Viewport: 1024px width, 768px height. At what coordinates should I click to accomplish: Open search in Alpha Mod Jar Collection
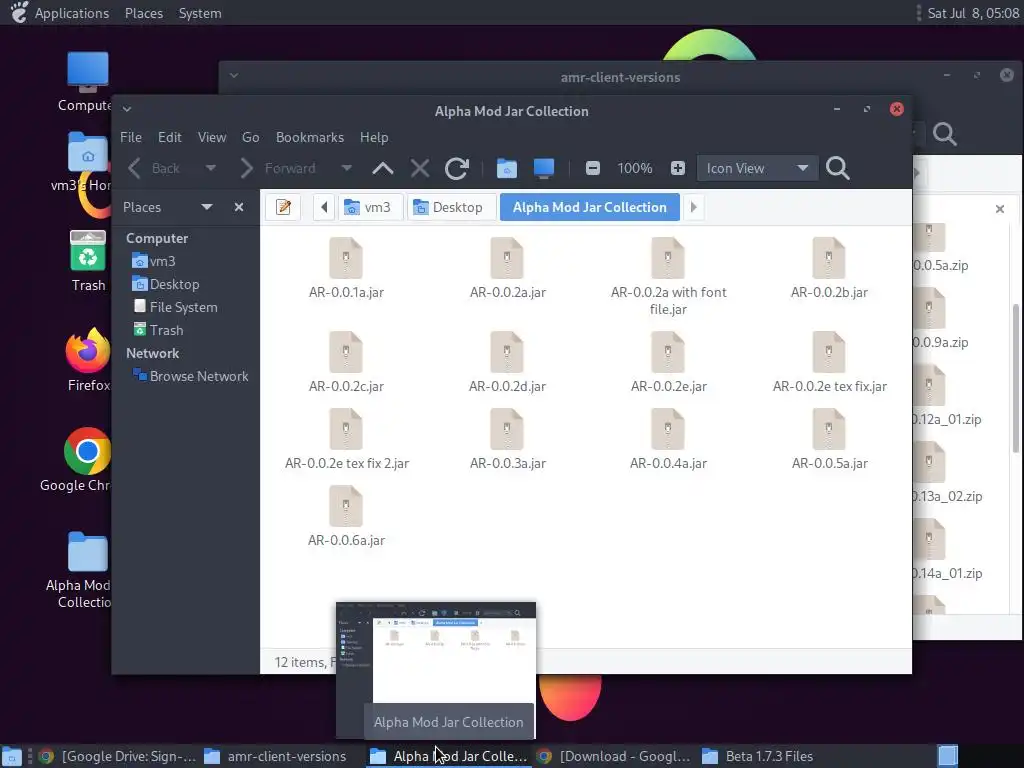click(837, 168)
